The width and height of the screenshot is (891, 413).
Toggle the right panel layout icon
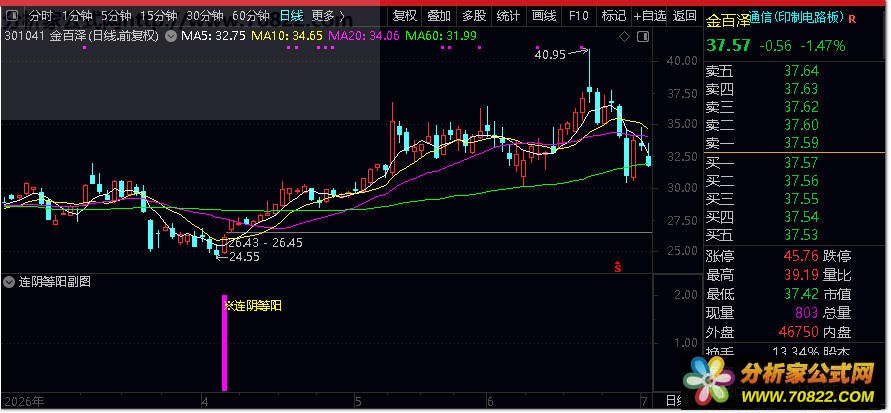coord(643,37)
